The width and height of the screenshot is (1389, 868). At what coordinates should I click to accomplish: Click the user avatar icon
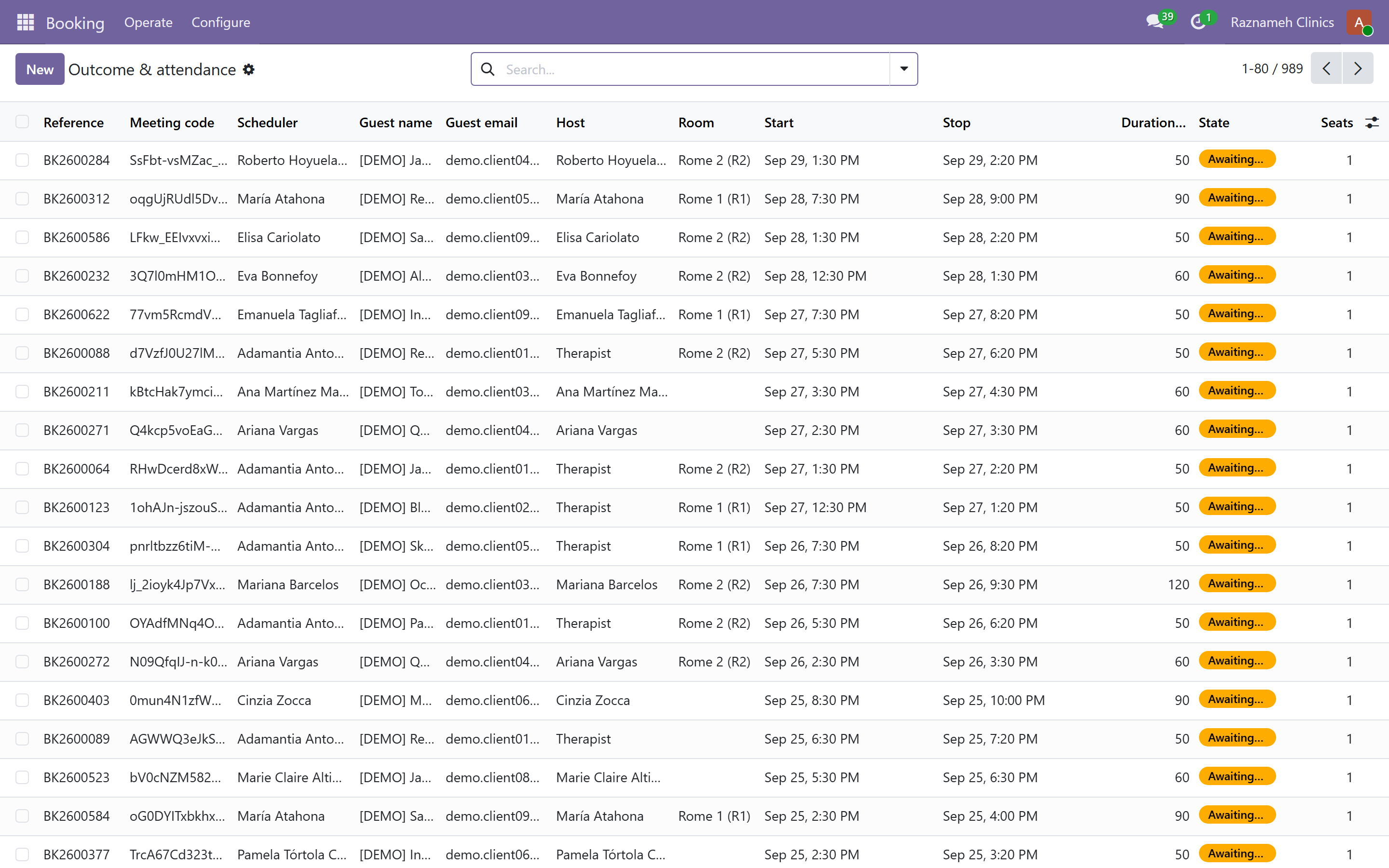click(x=1359, y=22)
